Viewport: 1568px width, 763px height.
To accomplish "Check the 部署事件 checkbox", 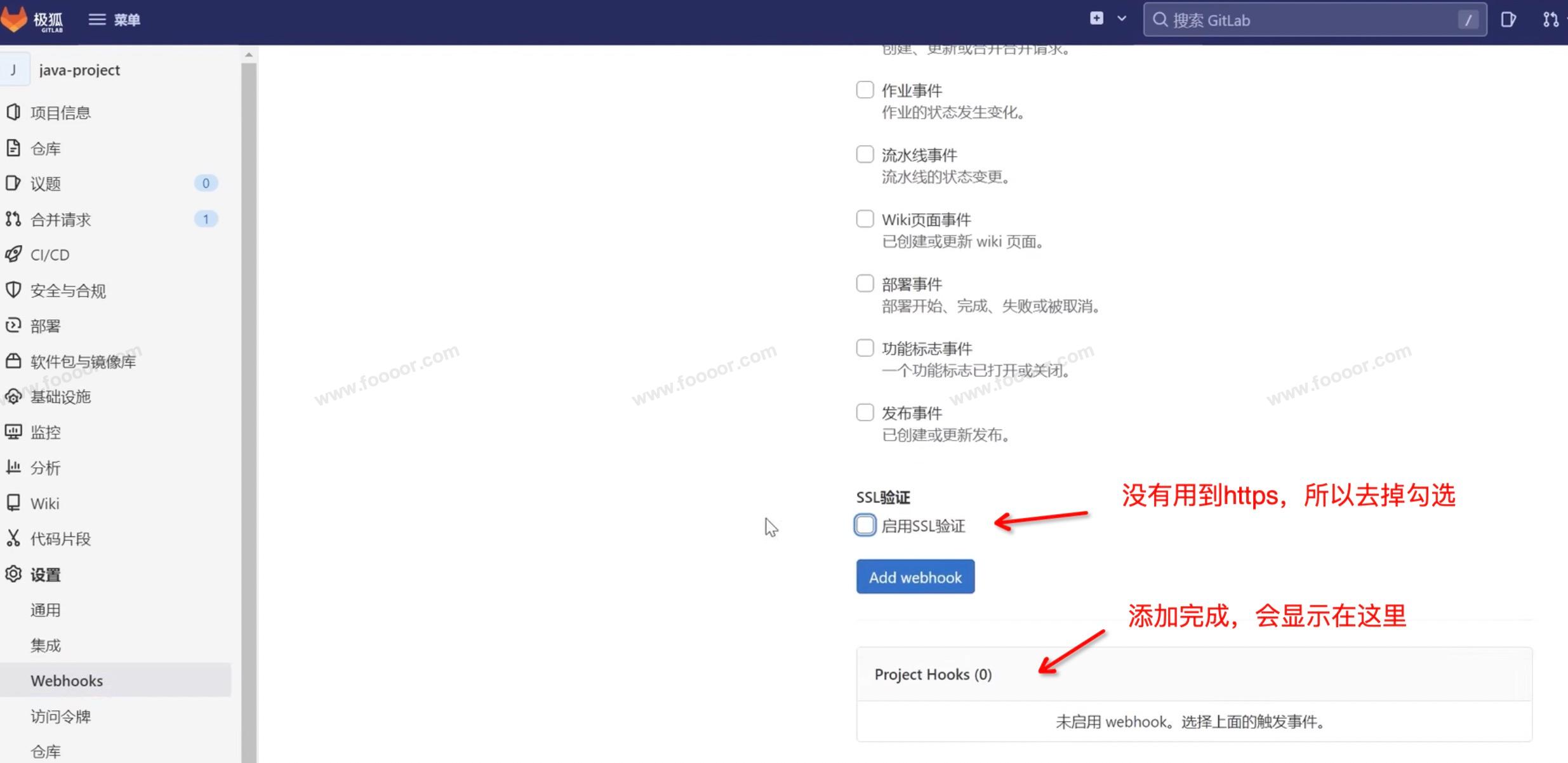I will pos(865,283).
